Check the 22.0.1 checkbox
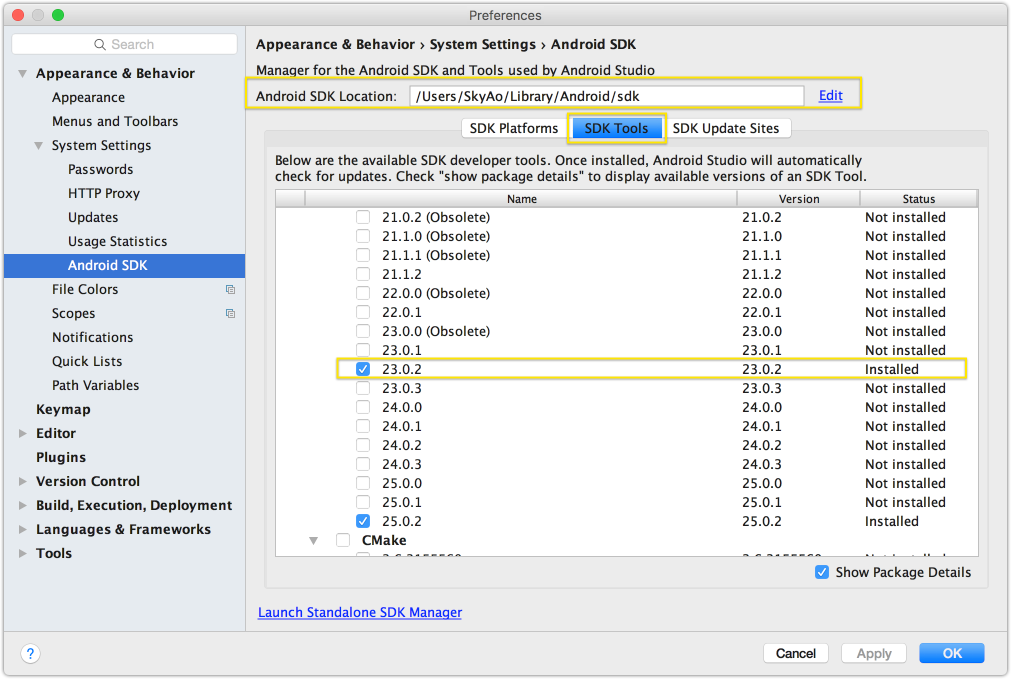 click(363, 312)
